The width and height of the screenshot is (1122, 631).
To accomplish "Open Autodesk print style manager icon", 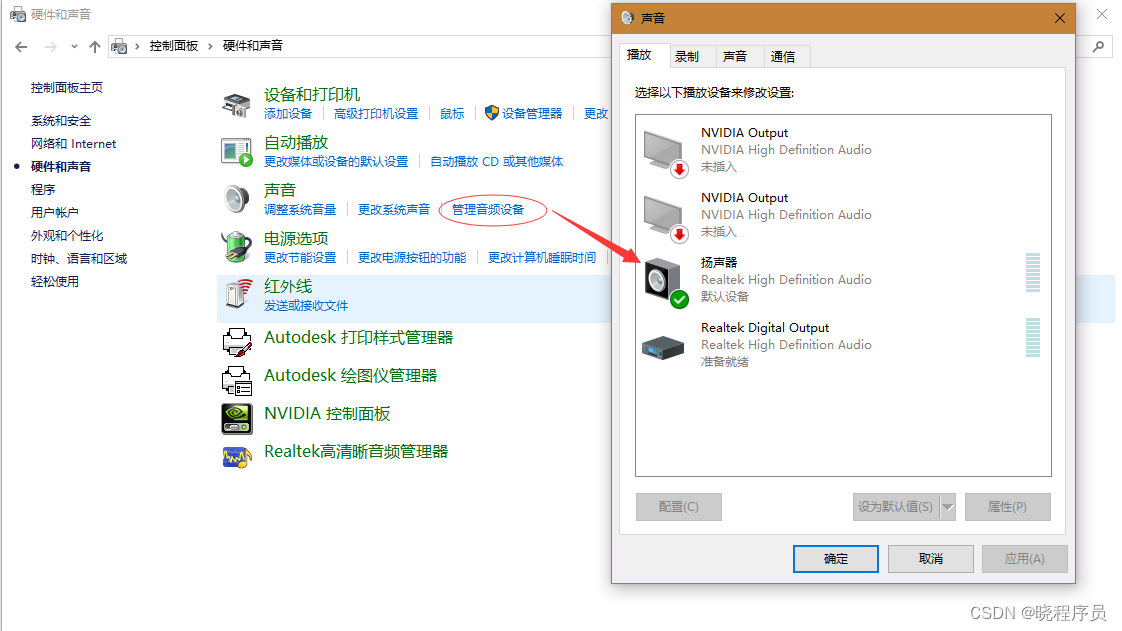I will (237, 342).
